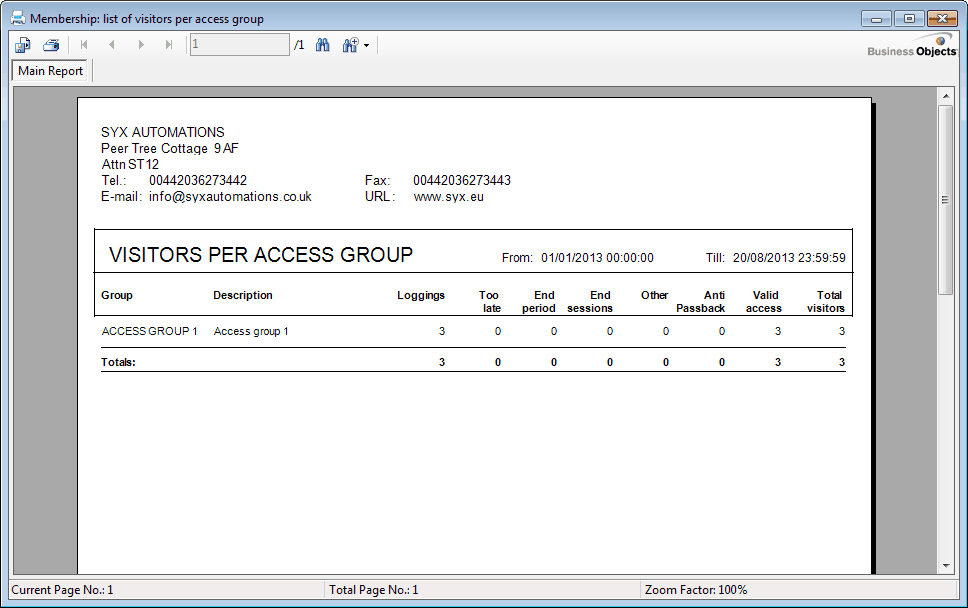This screenshot has height=608, width=968.
Task: Click the Business Objects logo
Action: (911, 47)
